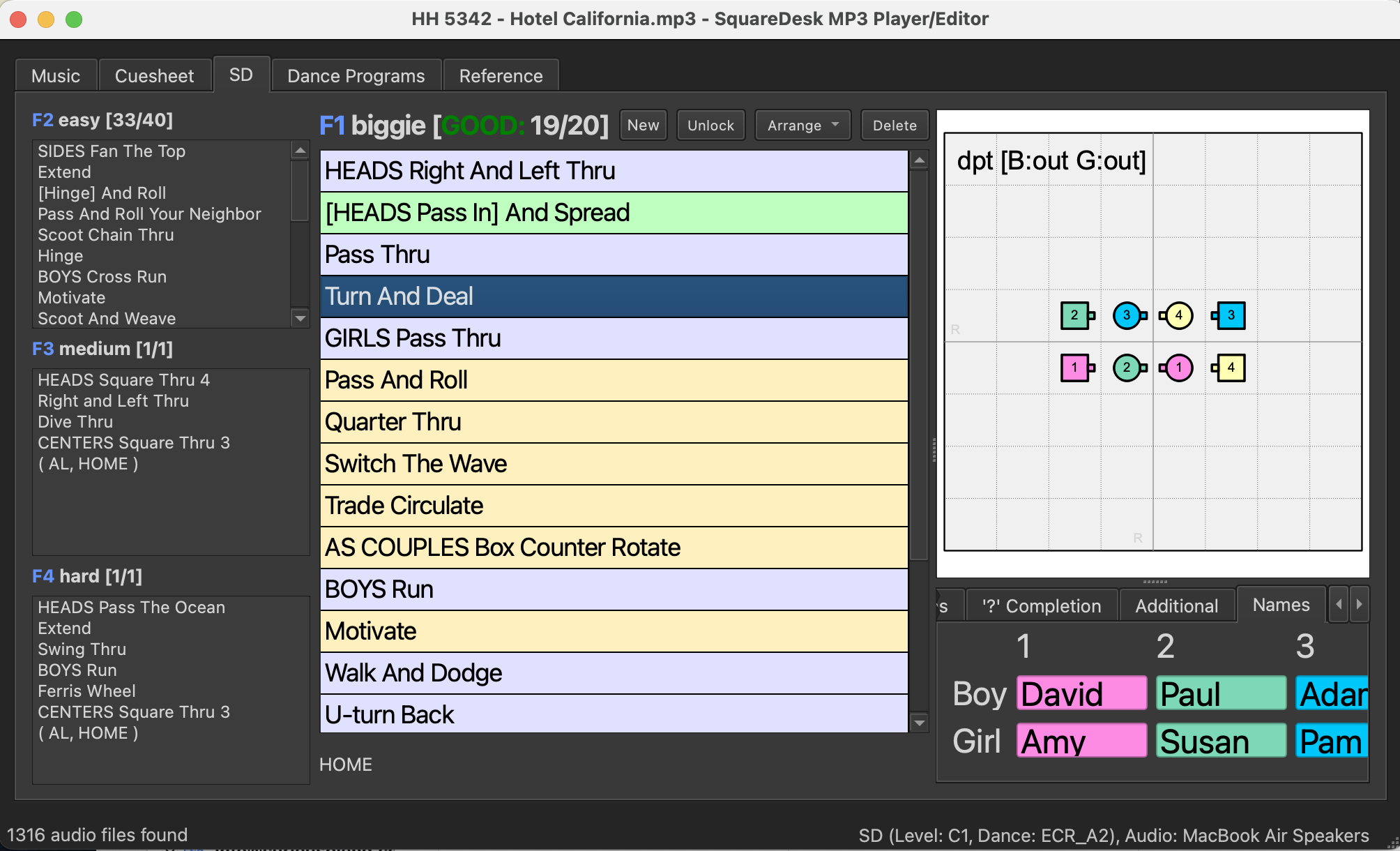Edit the Boy 1 name field showing David
1400x851 pixels.
click(1081, 693)
